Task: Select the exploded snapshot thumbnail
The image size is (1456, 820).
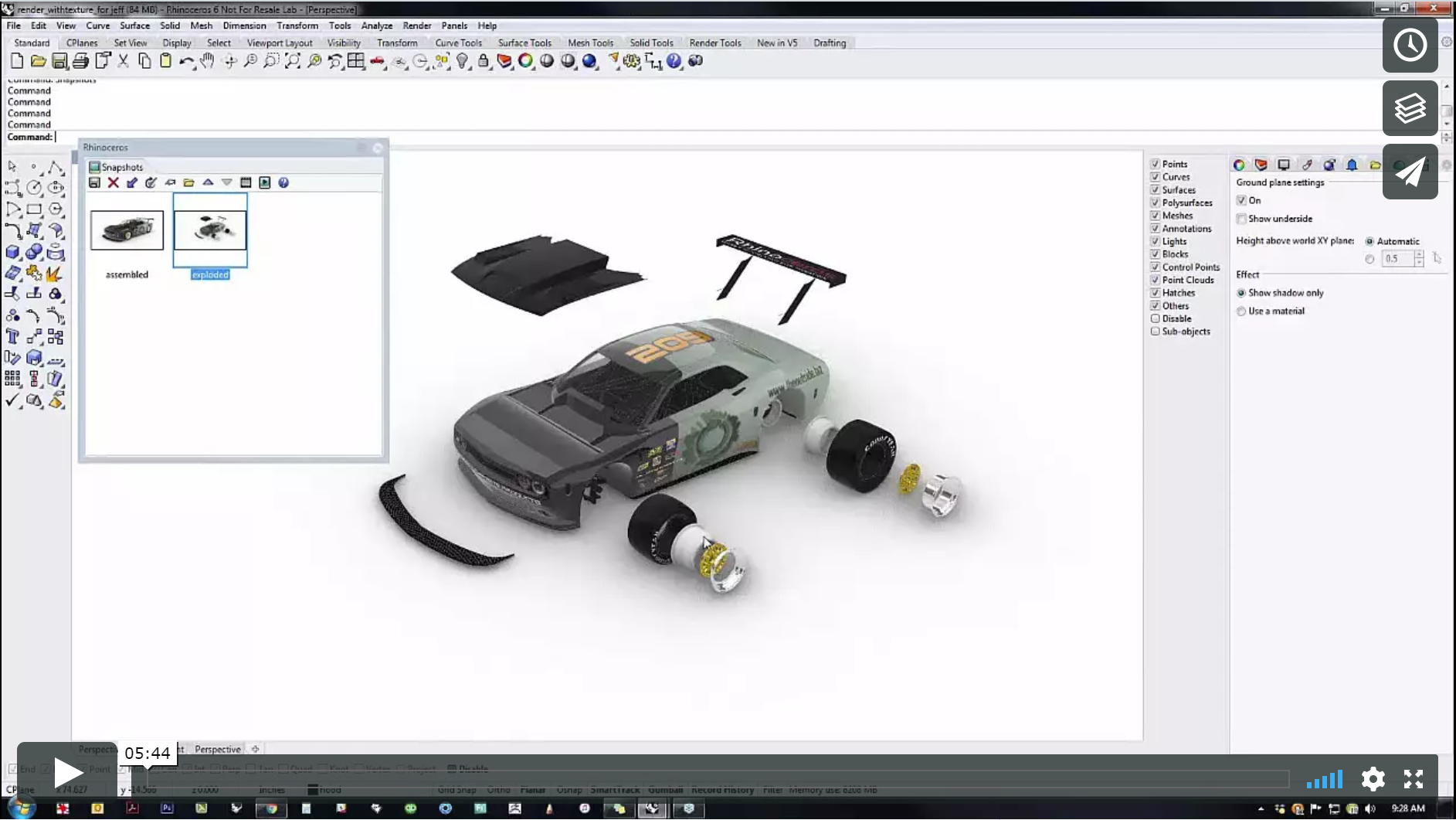Action: pos(210,230)
